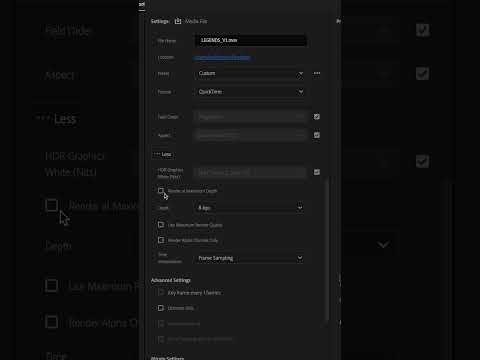The width and height of the screenshot is (480, 360).
Task: Enable Render at Maximum Depth checkbox
Action: click(161, 191)
